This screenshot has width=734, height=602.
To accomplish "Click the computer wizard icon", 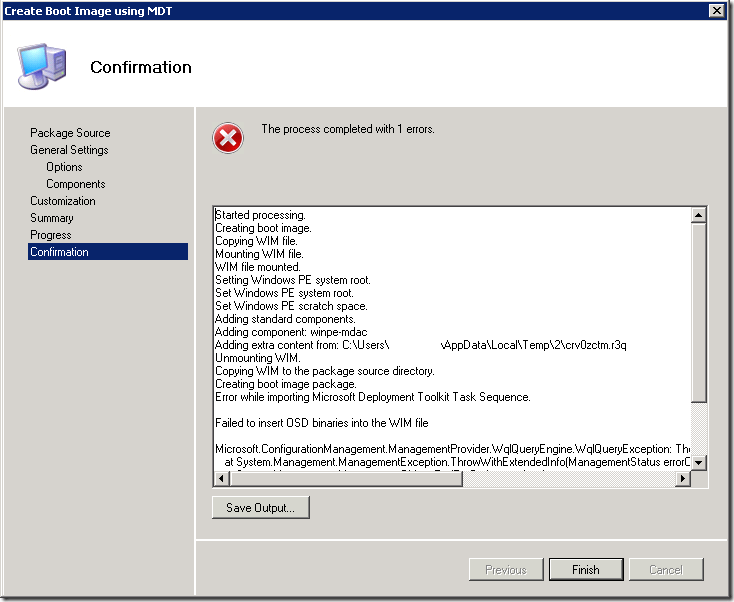I will 42,66.
